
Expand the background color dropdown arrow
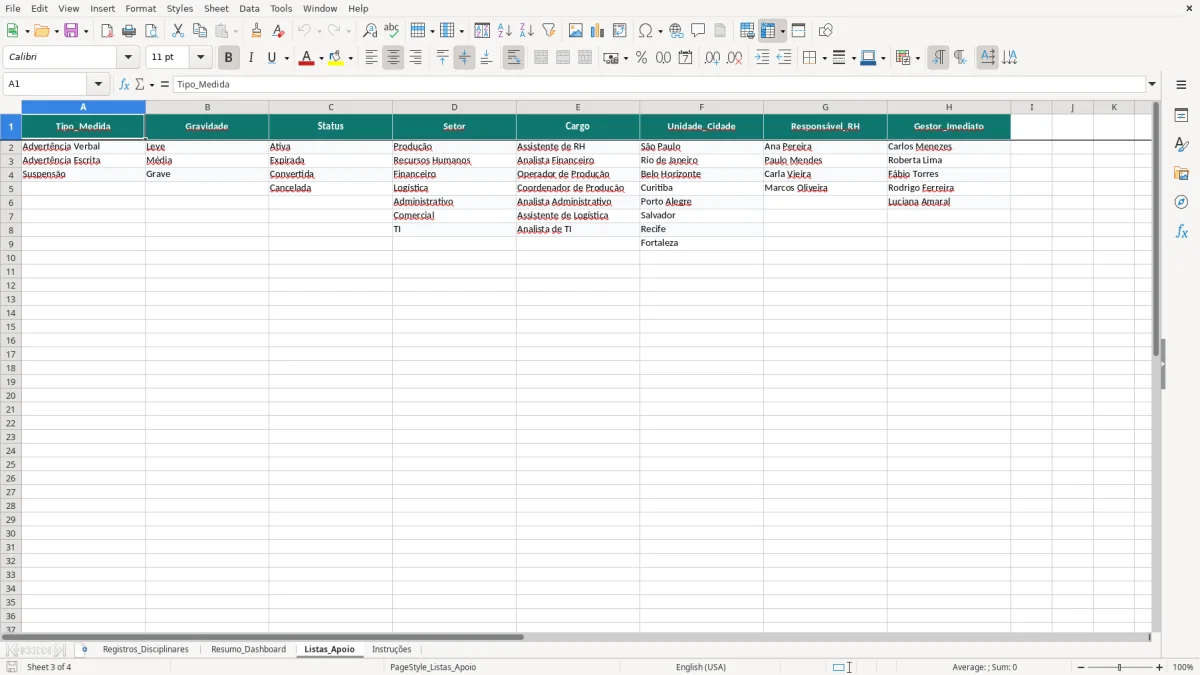(x=351, y=58)
